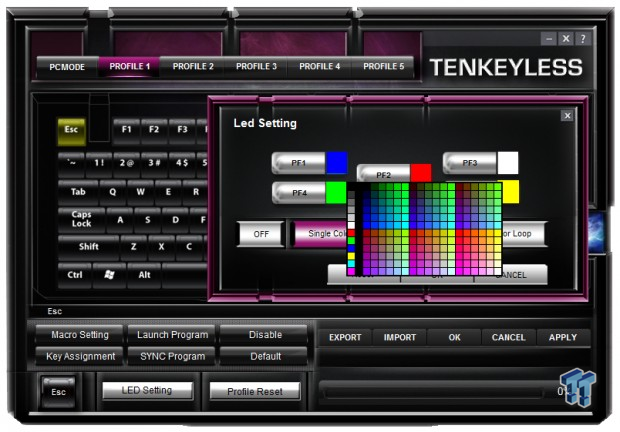This screenshot has width=620, height=432.
Task: Click the Esc key preview icon at bottom
Action: click(x=58, y=391)
